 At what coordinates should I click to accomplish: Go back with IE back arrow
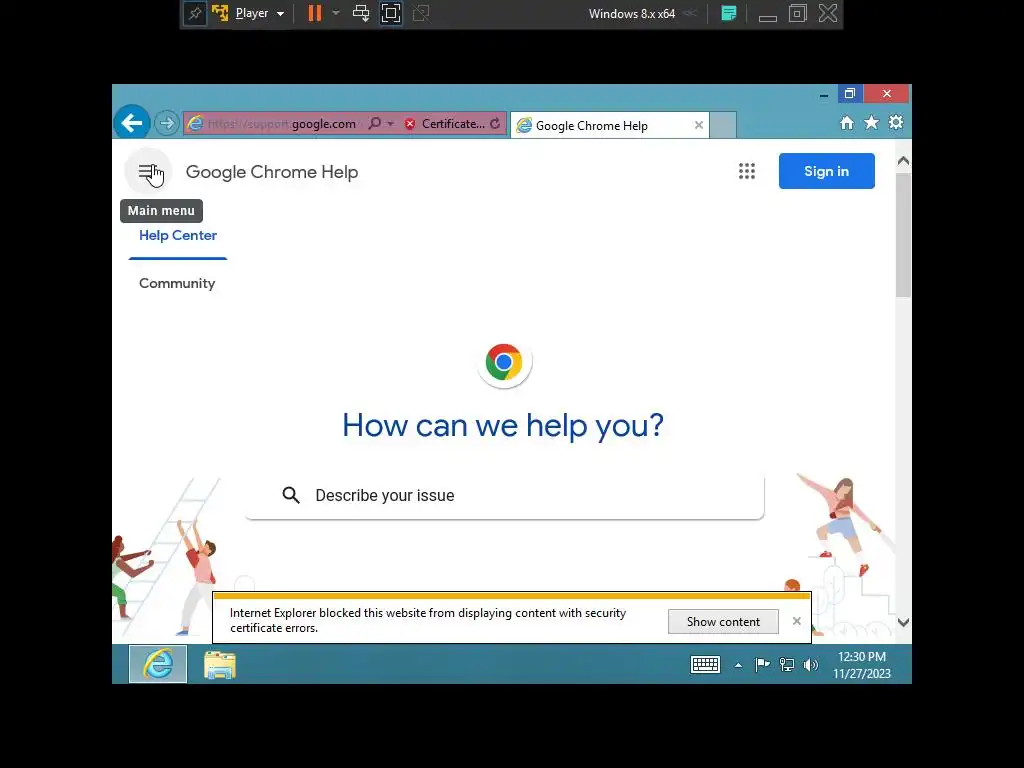[132, 122]
